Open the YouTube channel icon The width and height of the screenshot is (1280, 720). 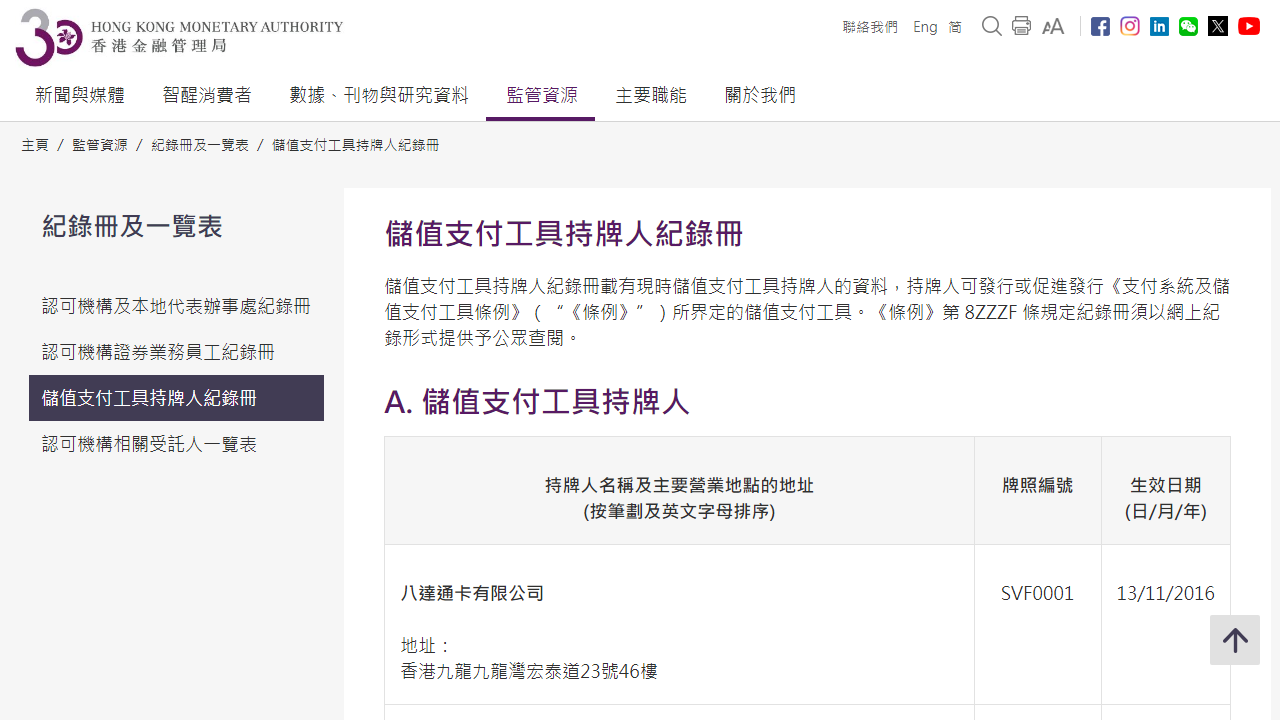tap(1248, 26)
